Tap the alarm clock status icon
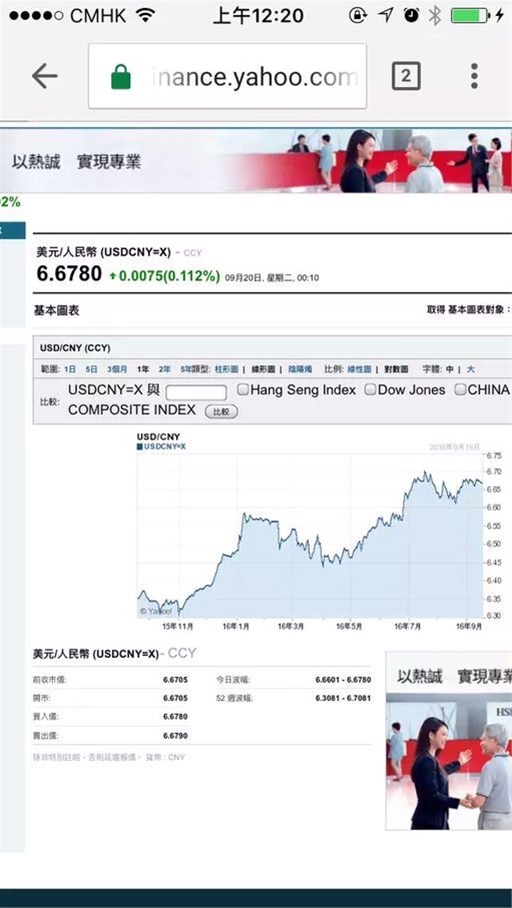The height and width of the screenshot is (908, 512). (x=411, y=16)
